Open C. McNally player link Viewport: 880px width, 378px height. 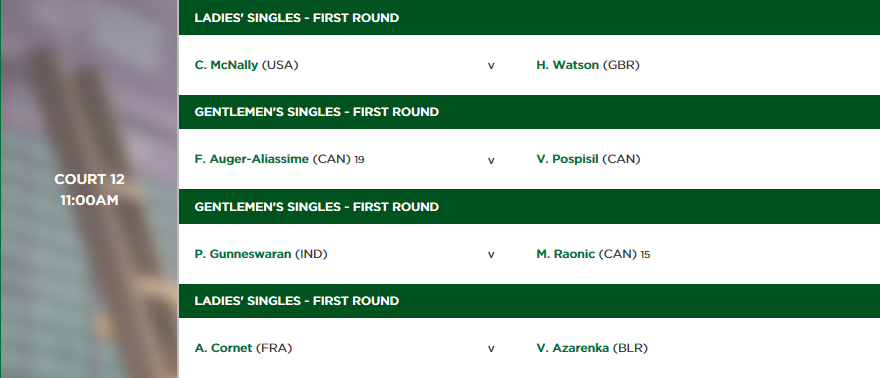click(x=226, y=65)
